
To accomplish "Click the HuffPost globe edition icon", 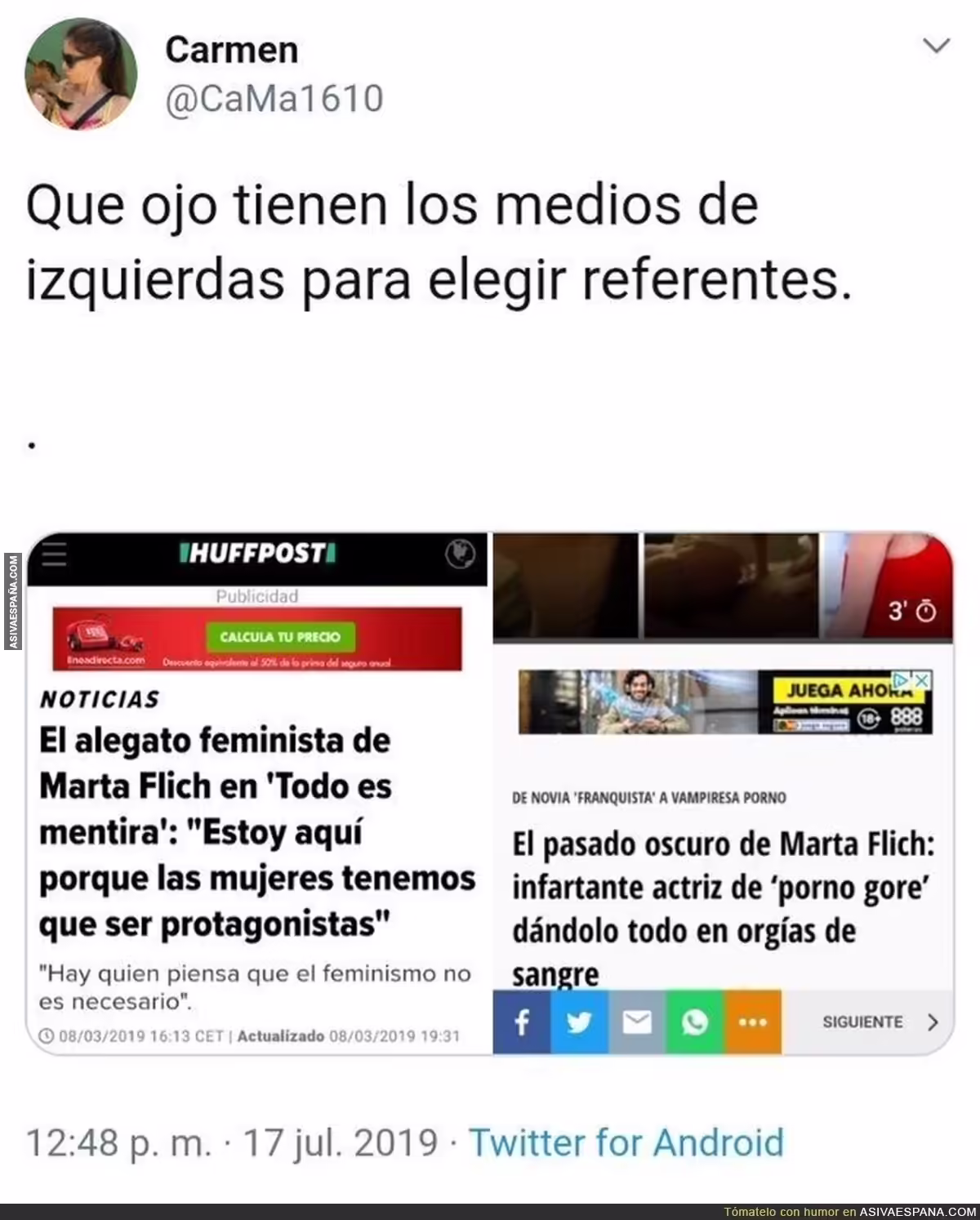I will click(x=460, y=554).
